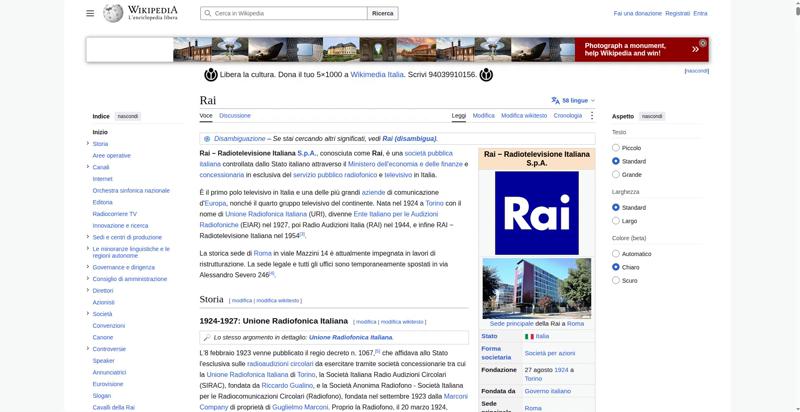This screenshot has height=412, width=800.
Task: Open Sede principale caption link
Action: pos(511,324)
